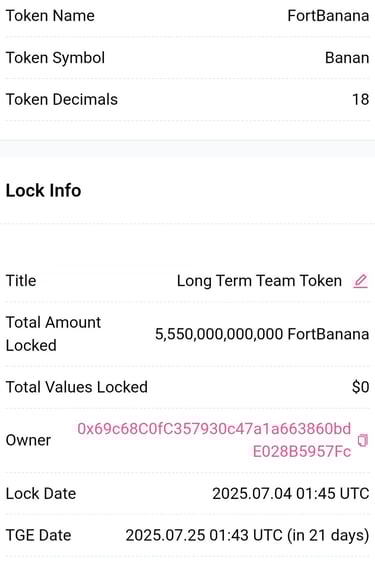Click the Token Symbol label
375x561 pixels.
pos(55,58)
